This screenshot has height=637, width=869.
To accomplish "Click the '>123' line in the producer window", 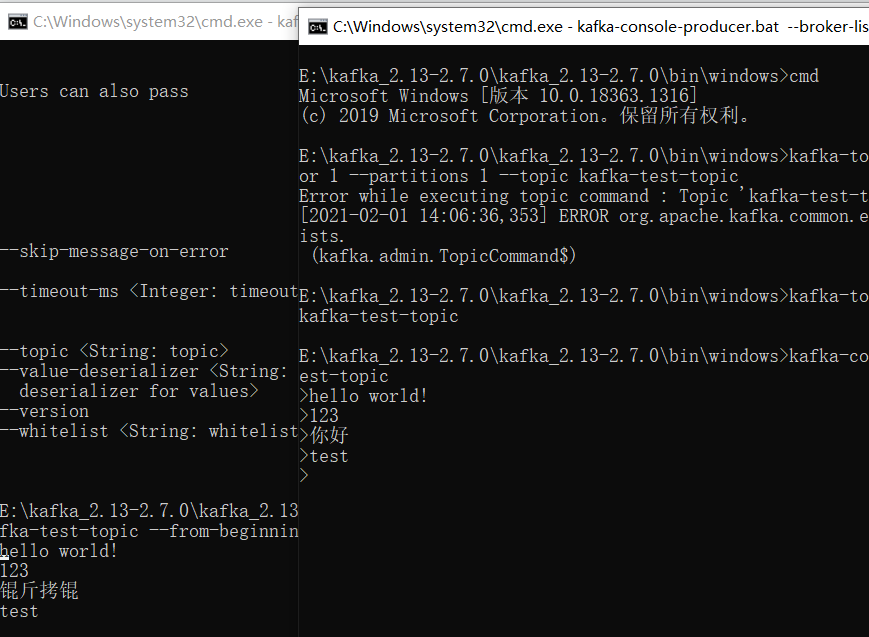I will (319, 416).
